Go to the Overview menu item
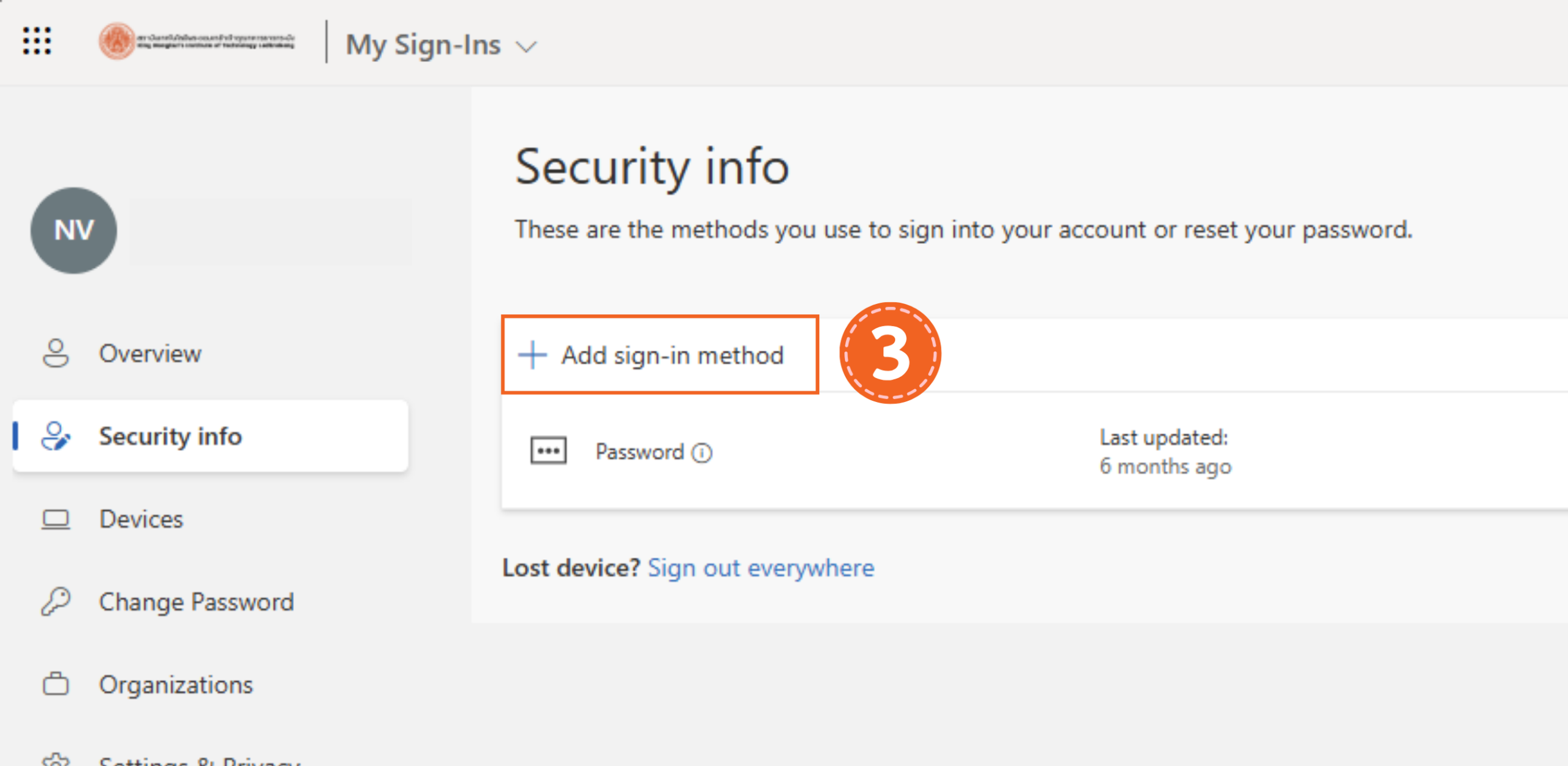Image resolution: width=1568 pixels, height=766 pixels. [x=150, y=354]
